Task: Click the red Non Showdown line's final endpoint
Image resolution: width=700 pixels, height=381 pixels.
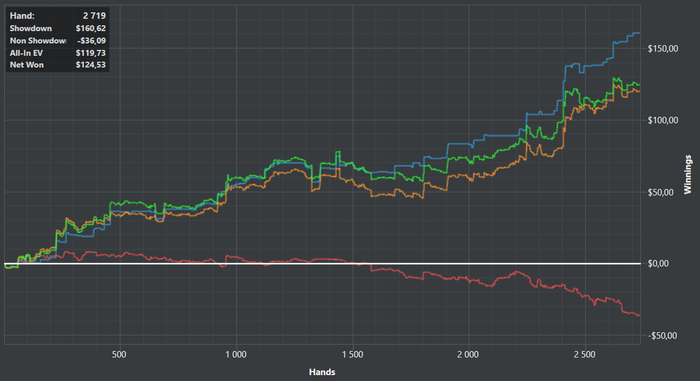Action: coord(639,315)
